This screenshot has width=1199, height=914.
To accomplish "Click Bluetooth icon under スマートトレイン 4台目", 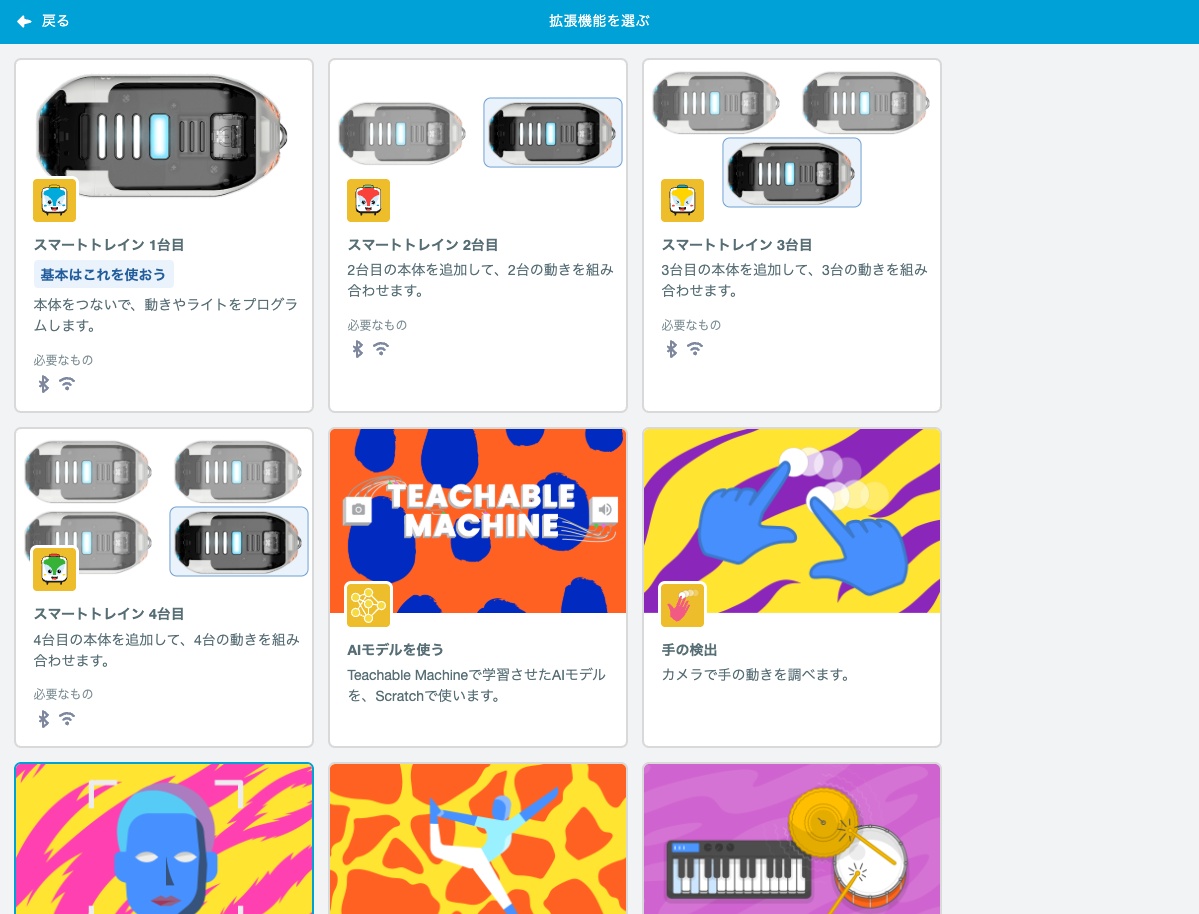I will (x=44, y=719).
